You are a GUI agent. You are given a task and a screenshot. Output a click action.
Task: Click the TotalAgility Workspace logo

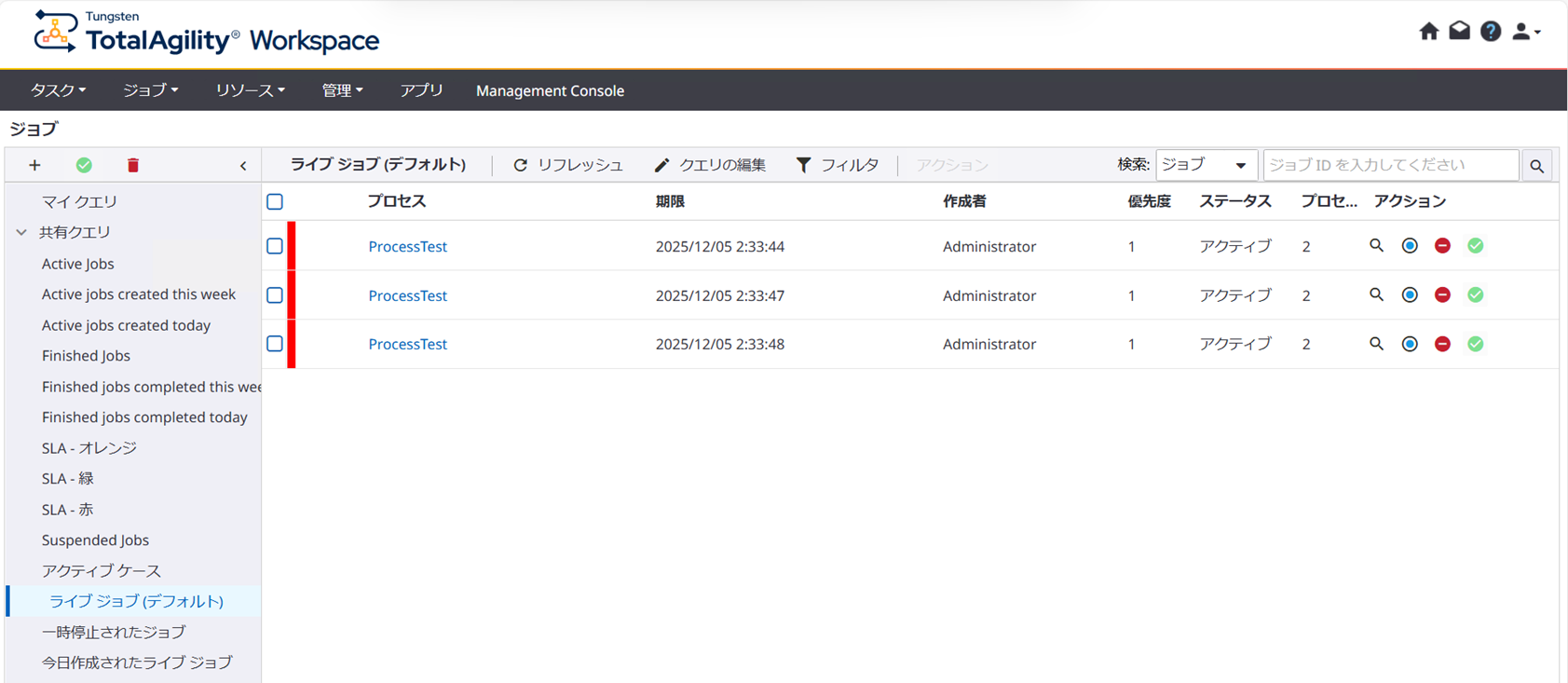coord(207,33)
